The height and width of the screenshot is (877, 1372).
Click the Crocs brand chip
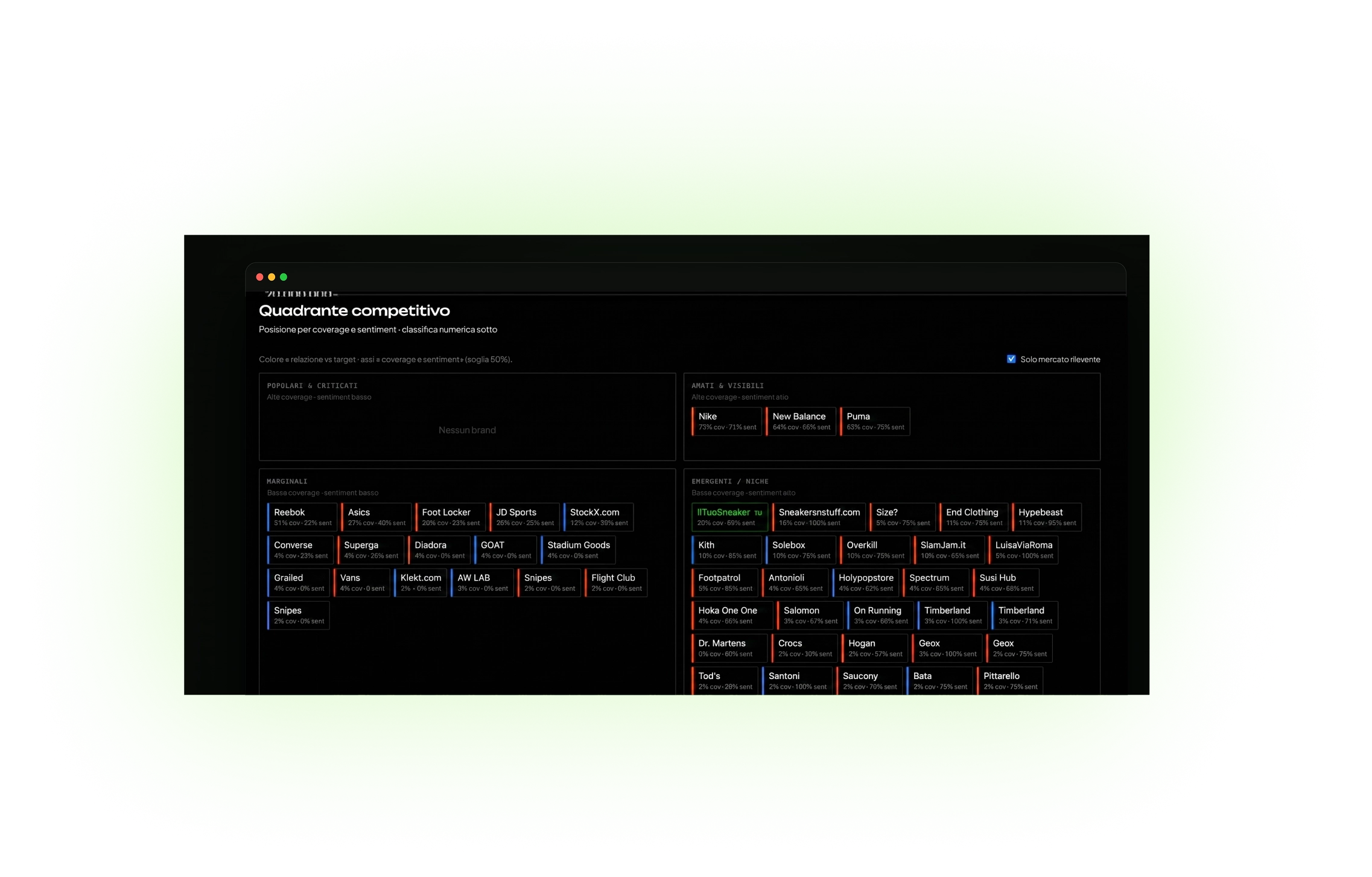(x=804, y=648)
